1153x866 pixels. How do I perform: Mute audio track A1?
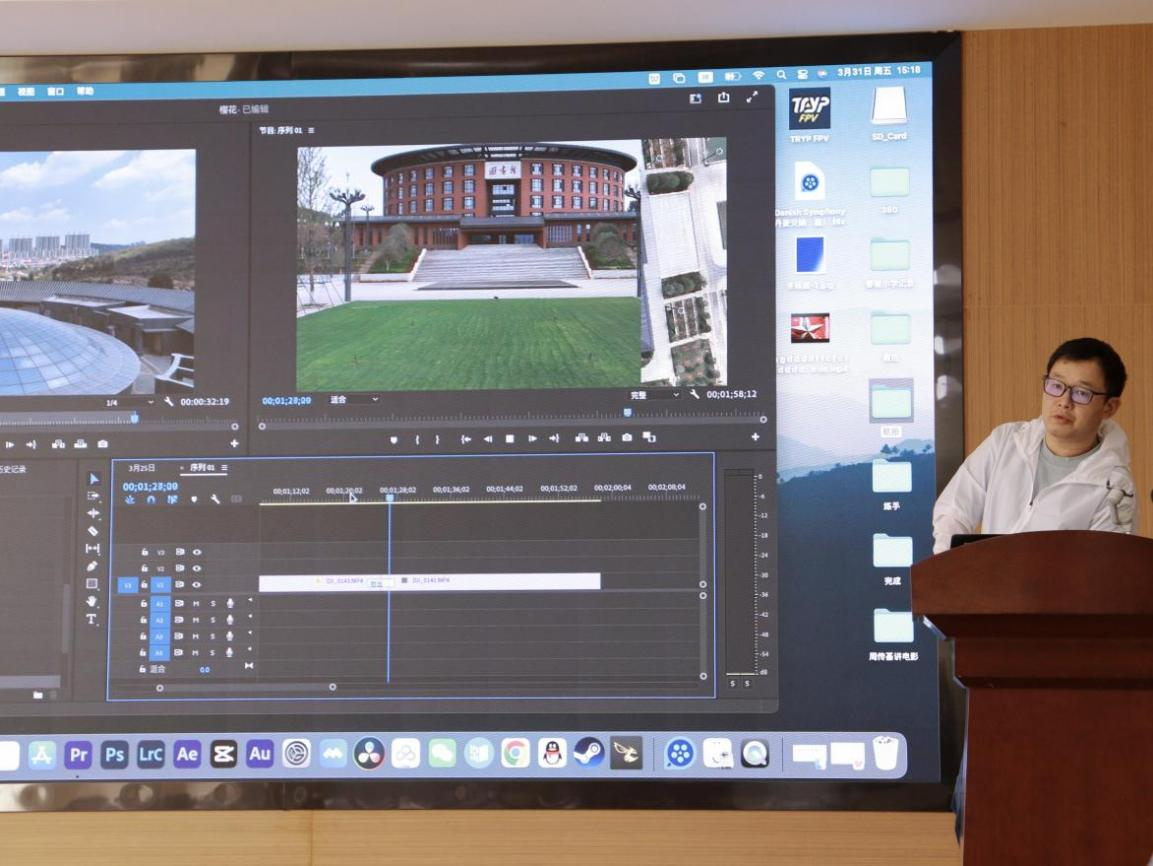(196, 604)
